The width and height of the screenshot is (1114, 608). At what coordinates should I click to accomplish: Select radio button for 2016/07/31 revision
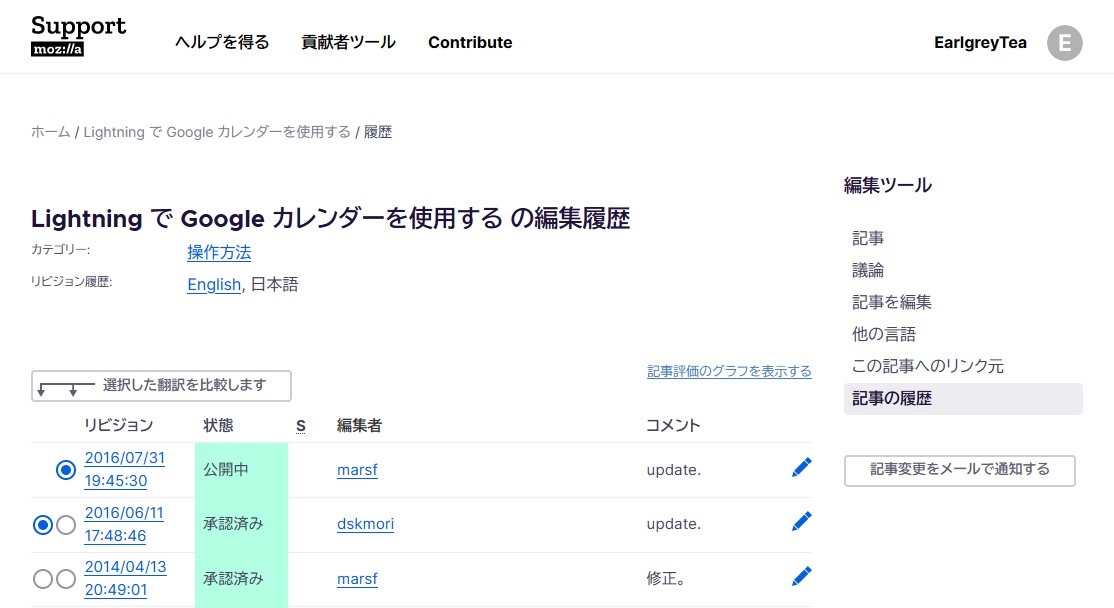66,470
